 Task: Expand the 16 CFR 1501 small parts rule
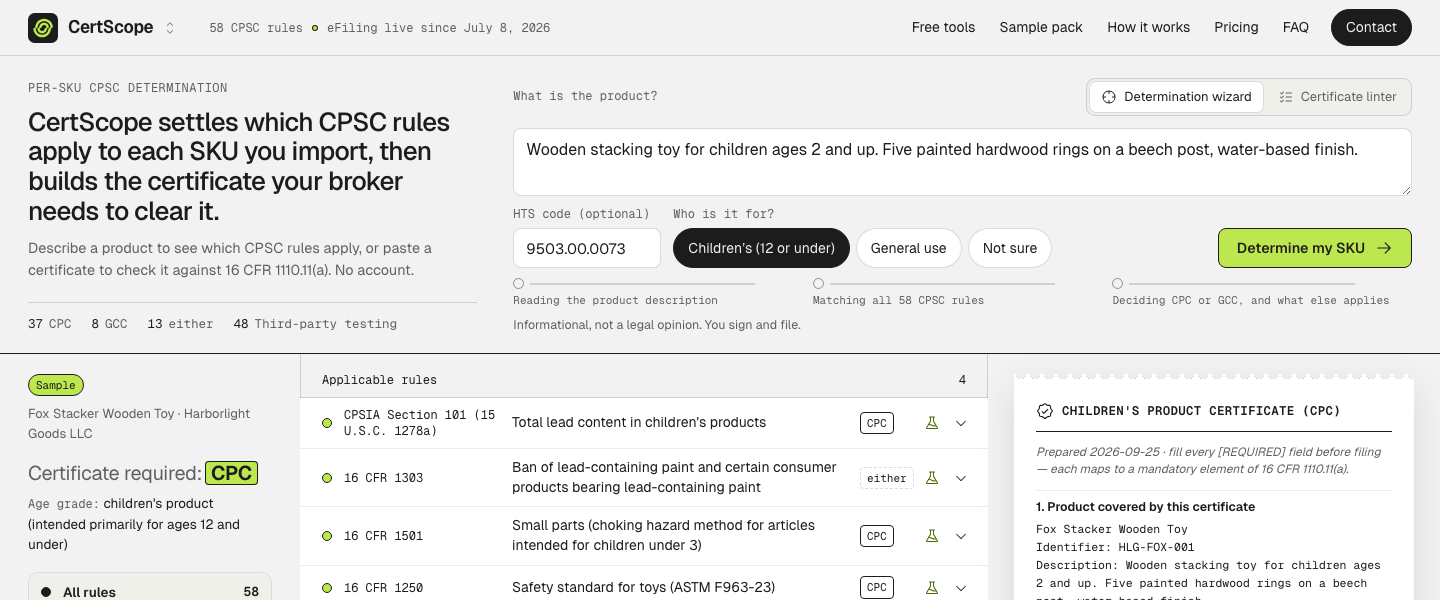(x=961, y=536)
